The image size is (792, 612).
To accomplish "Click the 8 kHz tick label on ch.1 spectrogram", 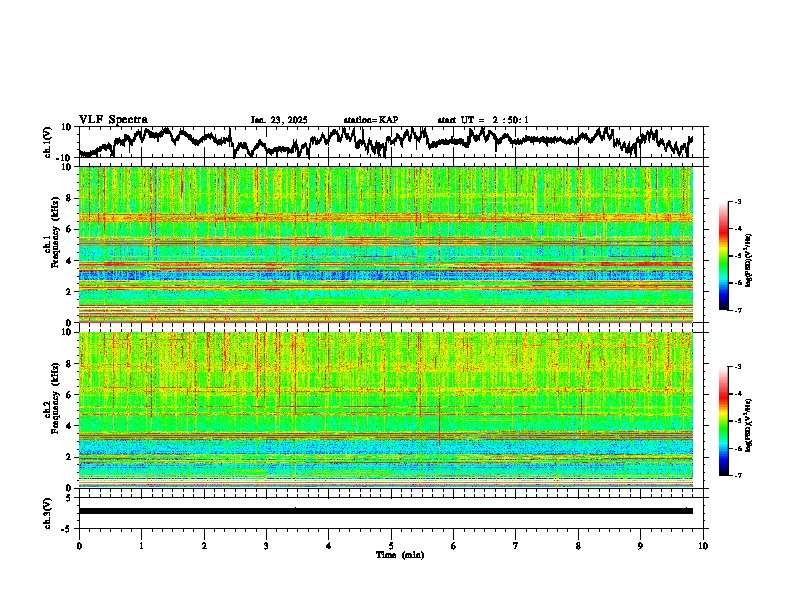I will point(71,198).
